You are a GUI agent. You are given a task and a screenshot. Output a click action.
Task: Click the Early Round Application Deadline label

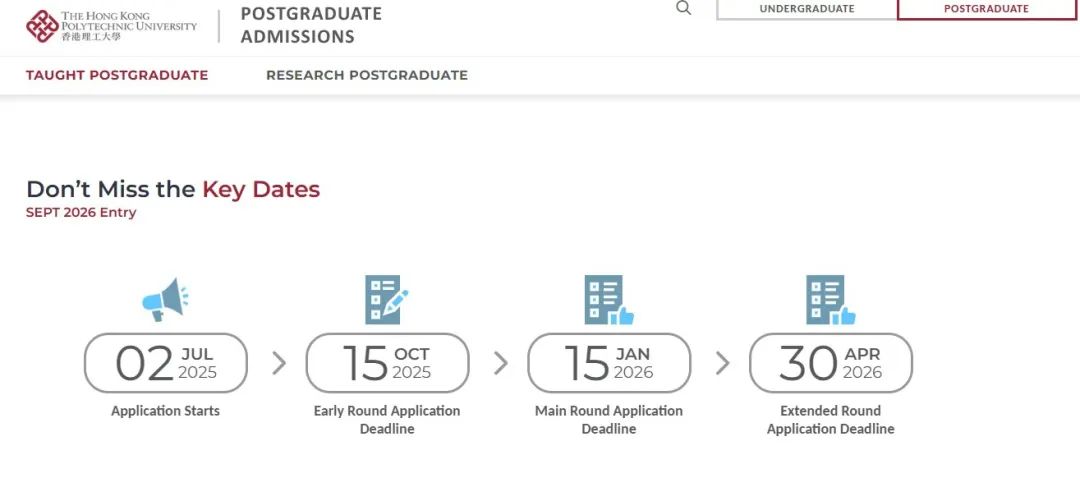tap(387, 419)
